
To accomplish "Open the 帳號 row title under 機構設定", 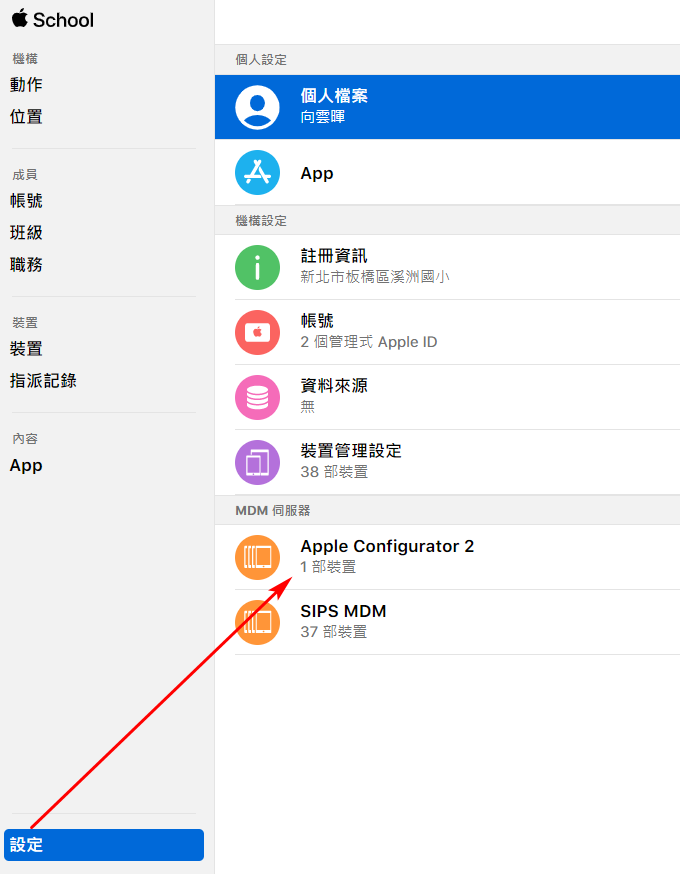I will (x=317, y=321).
